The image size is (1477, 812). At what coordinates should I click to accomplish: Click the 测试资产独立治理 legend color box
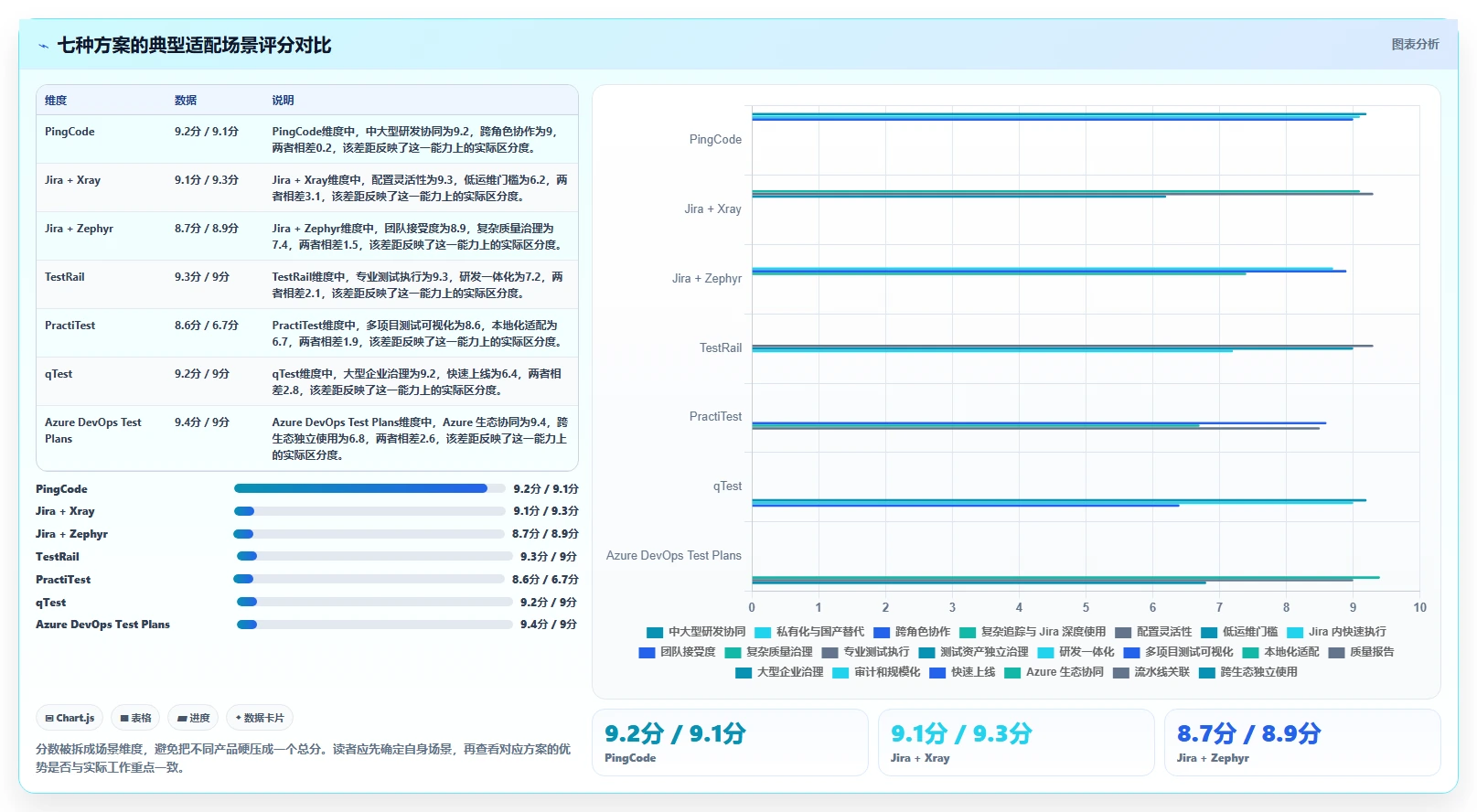tap(927, 653)
